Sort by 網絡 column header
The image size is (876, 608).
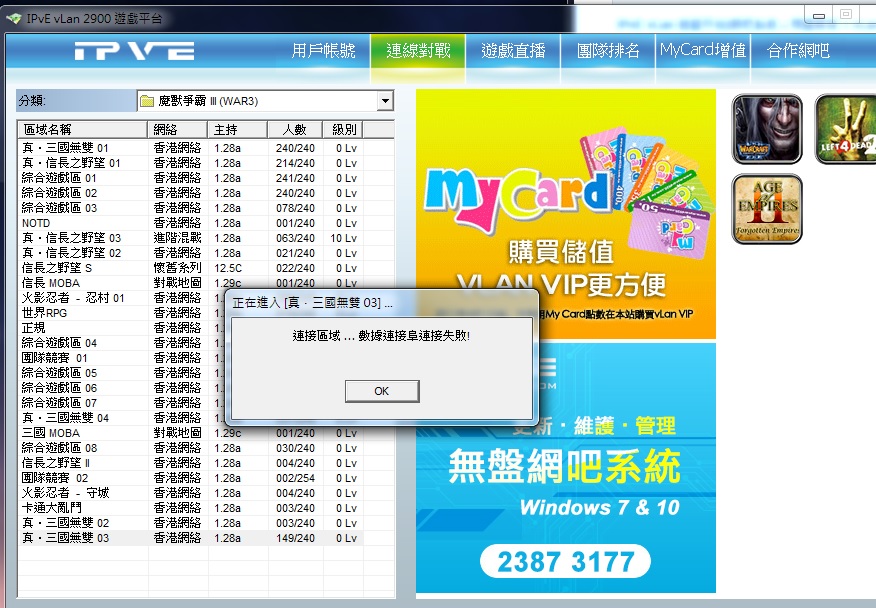[178, 130]
